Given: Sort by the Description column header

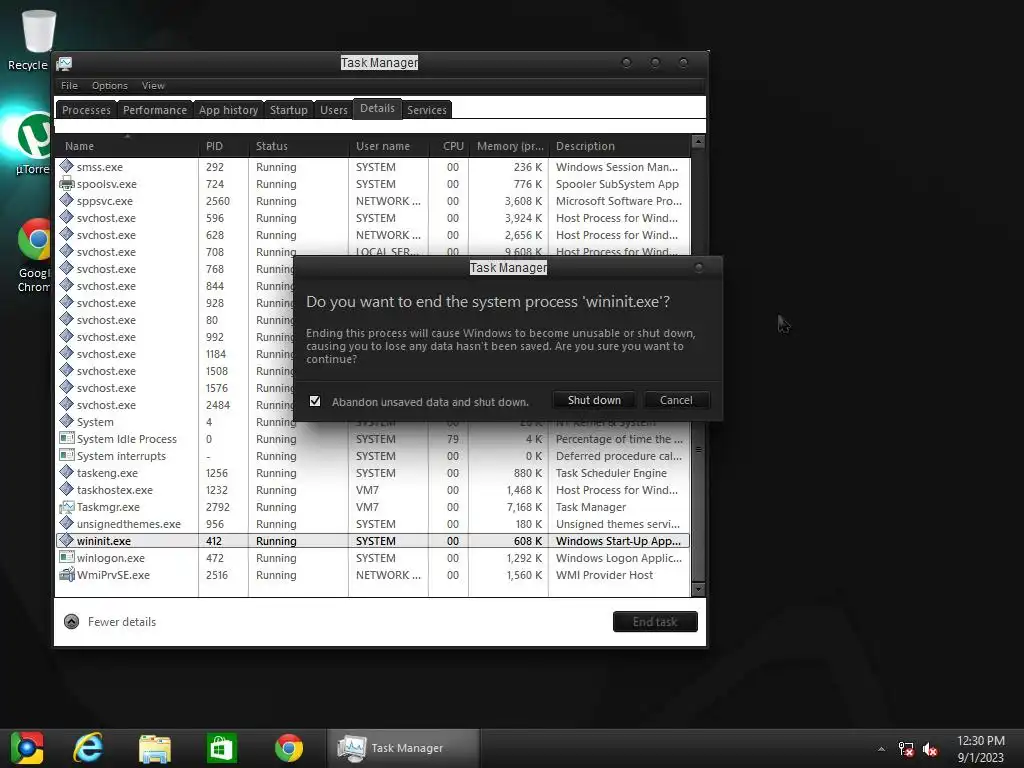Looking at the screenshot, I should pos(619,146).
